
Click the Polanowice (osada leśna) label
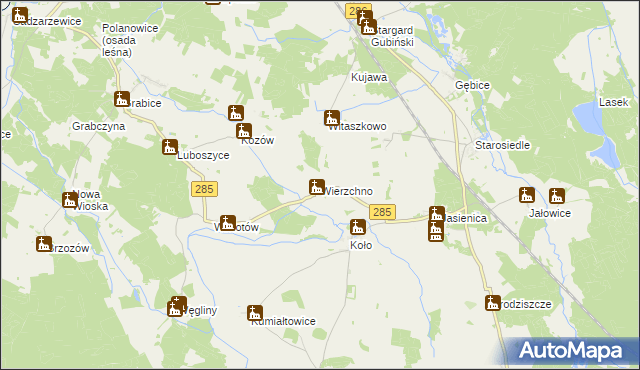pyautogui.click(x=130, y=40)
